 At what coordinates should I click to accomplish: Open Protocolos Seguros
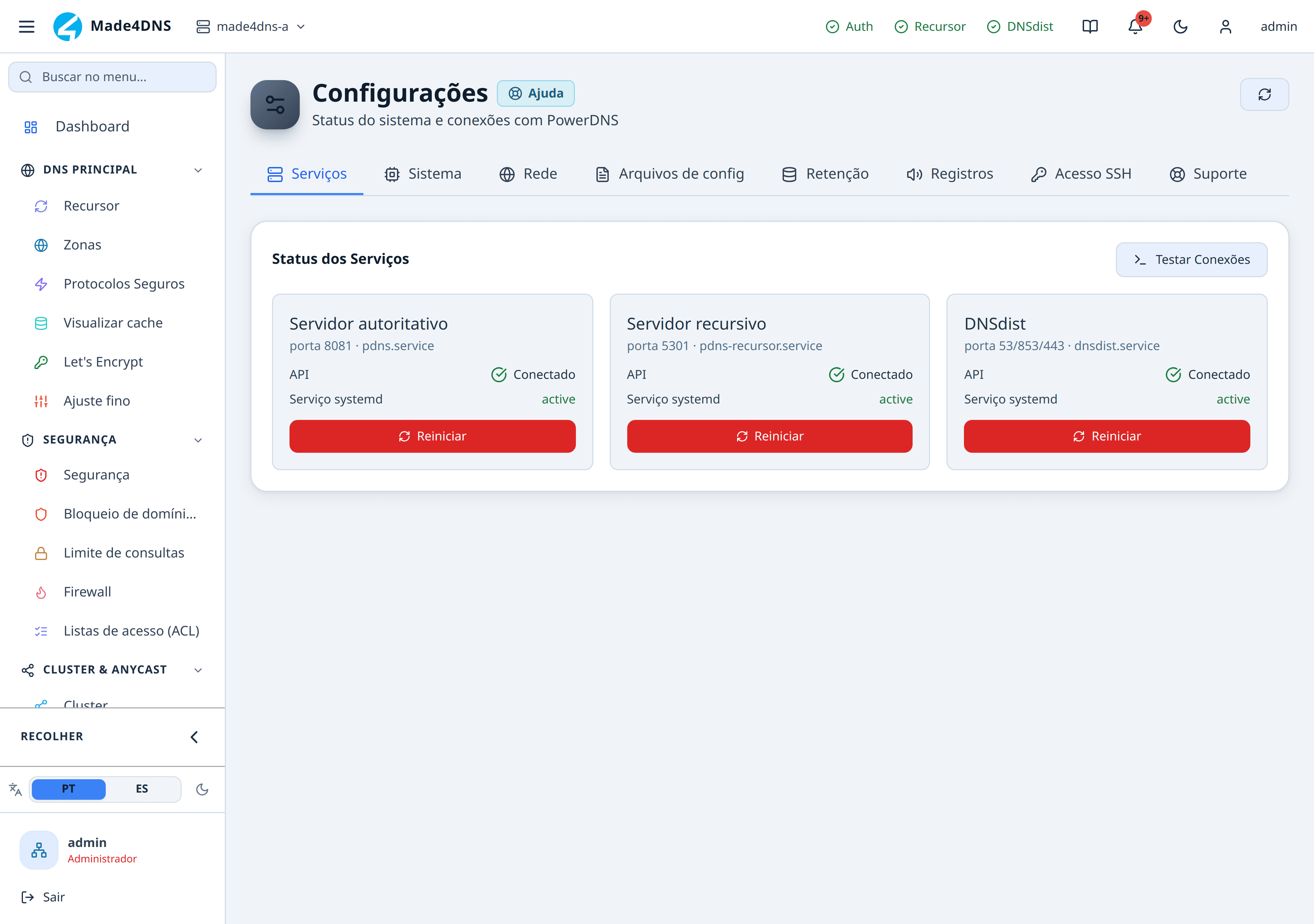[x=112, y=284]
